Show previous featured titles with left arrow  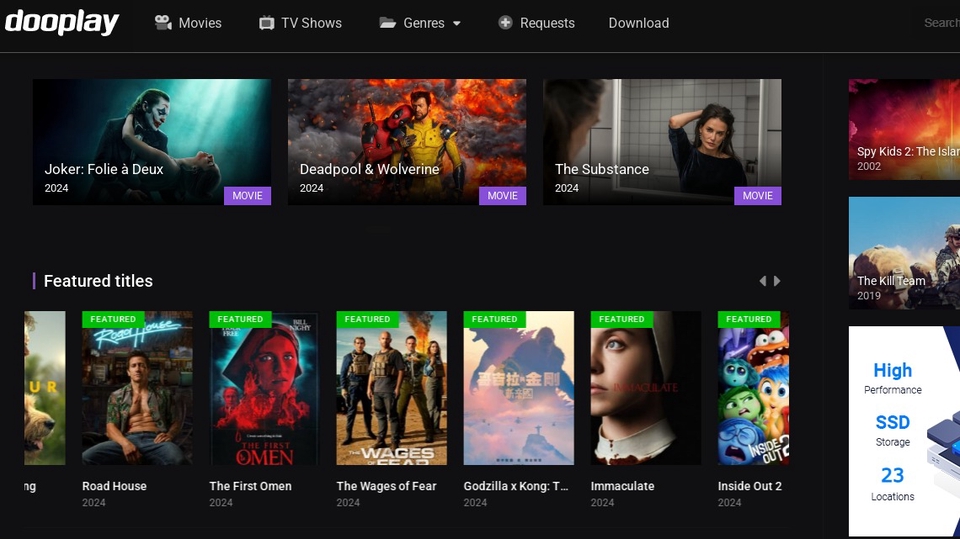[763, 281]
